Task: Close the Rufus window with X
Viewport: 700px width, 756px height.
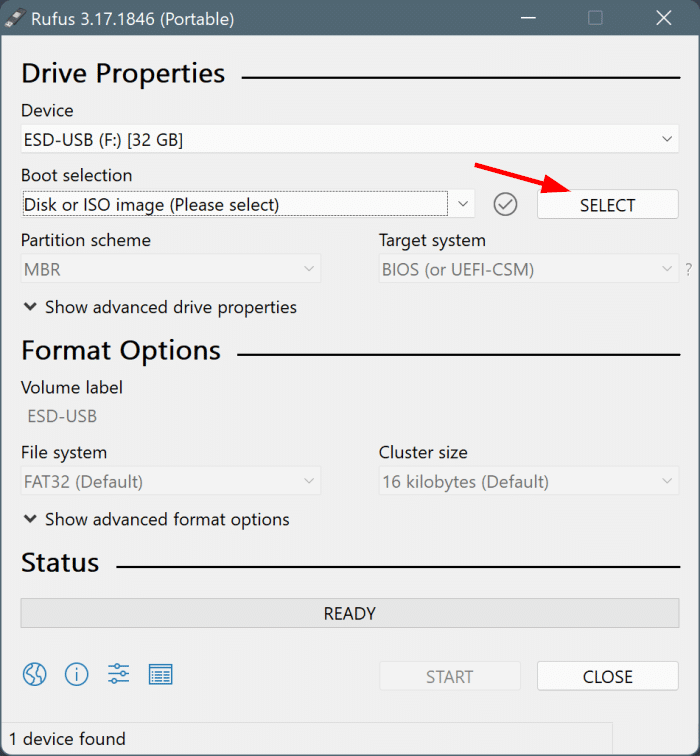Action: coord(664,18)
